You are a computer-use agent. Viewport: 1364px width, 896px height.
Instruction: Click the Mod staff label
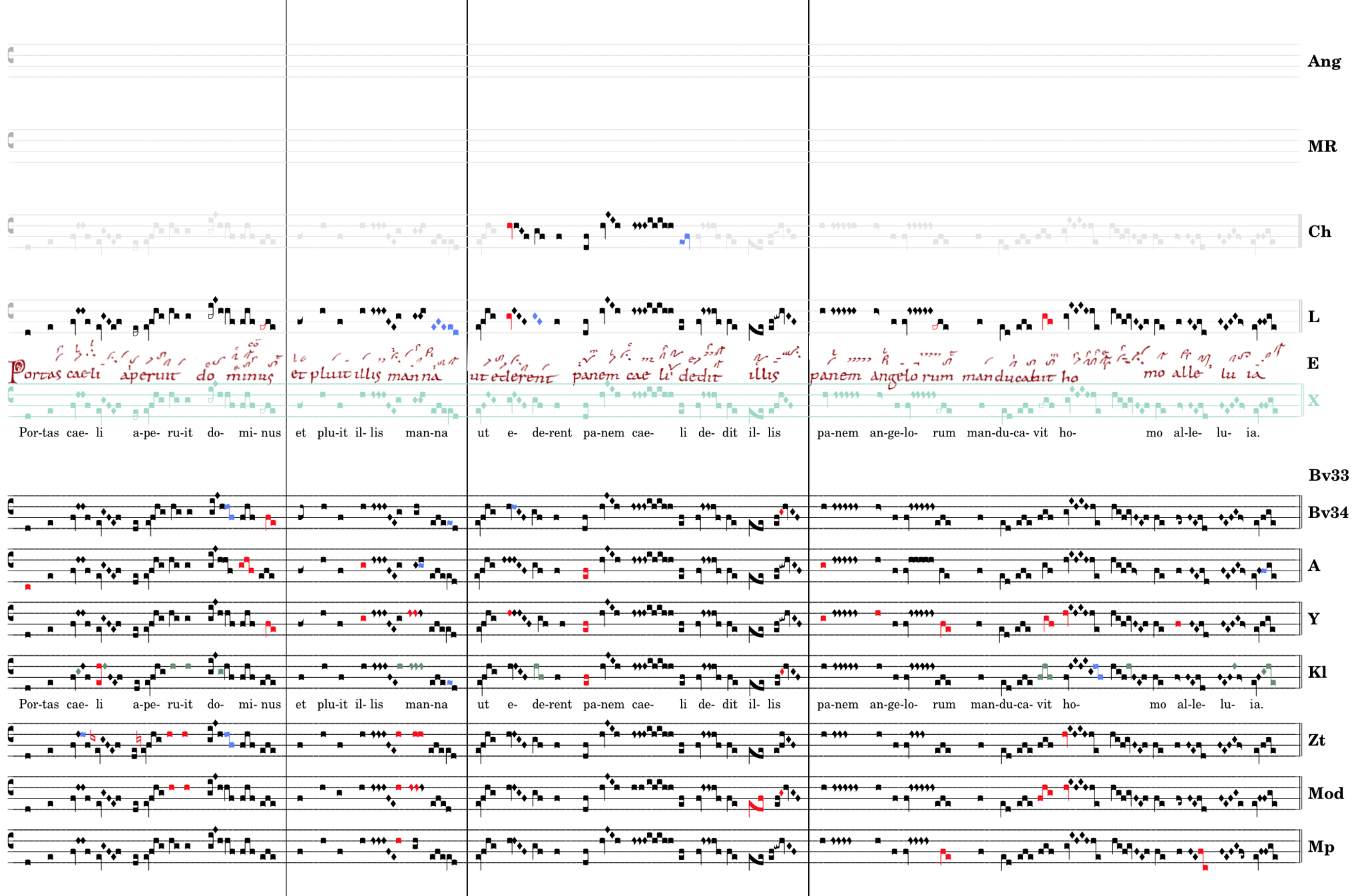point(1325,794)
